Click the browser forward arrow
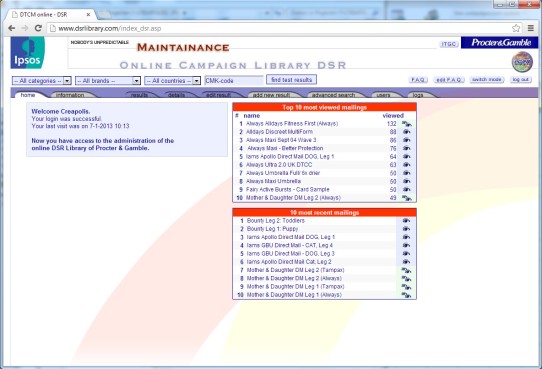This screenshot has height=369, width=542. click(x=25, y=28)
